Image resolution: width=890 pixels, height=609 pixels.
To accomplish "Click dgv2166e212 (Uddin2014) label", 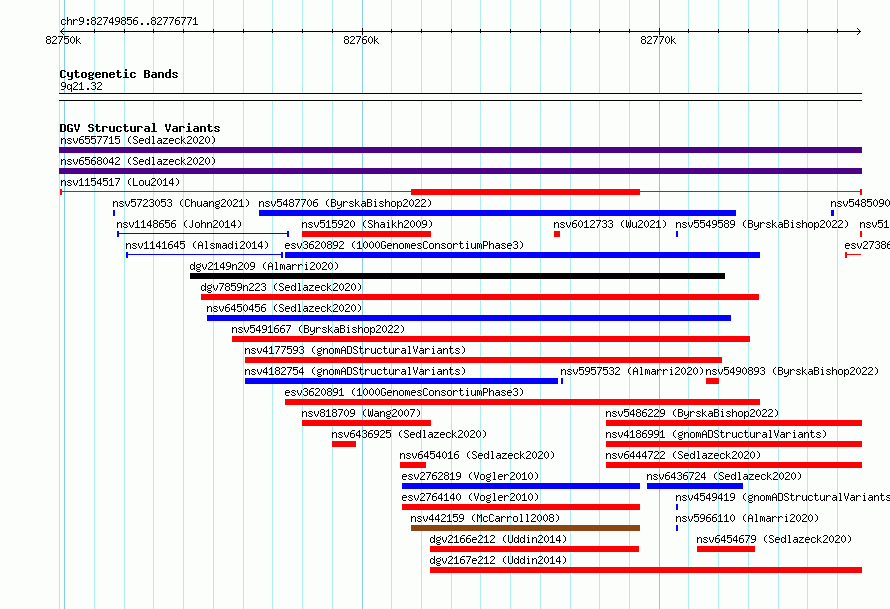I will (498, 539).
